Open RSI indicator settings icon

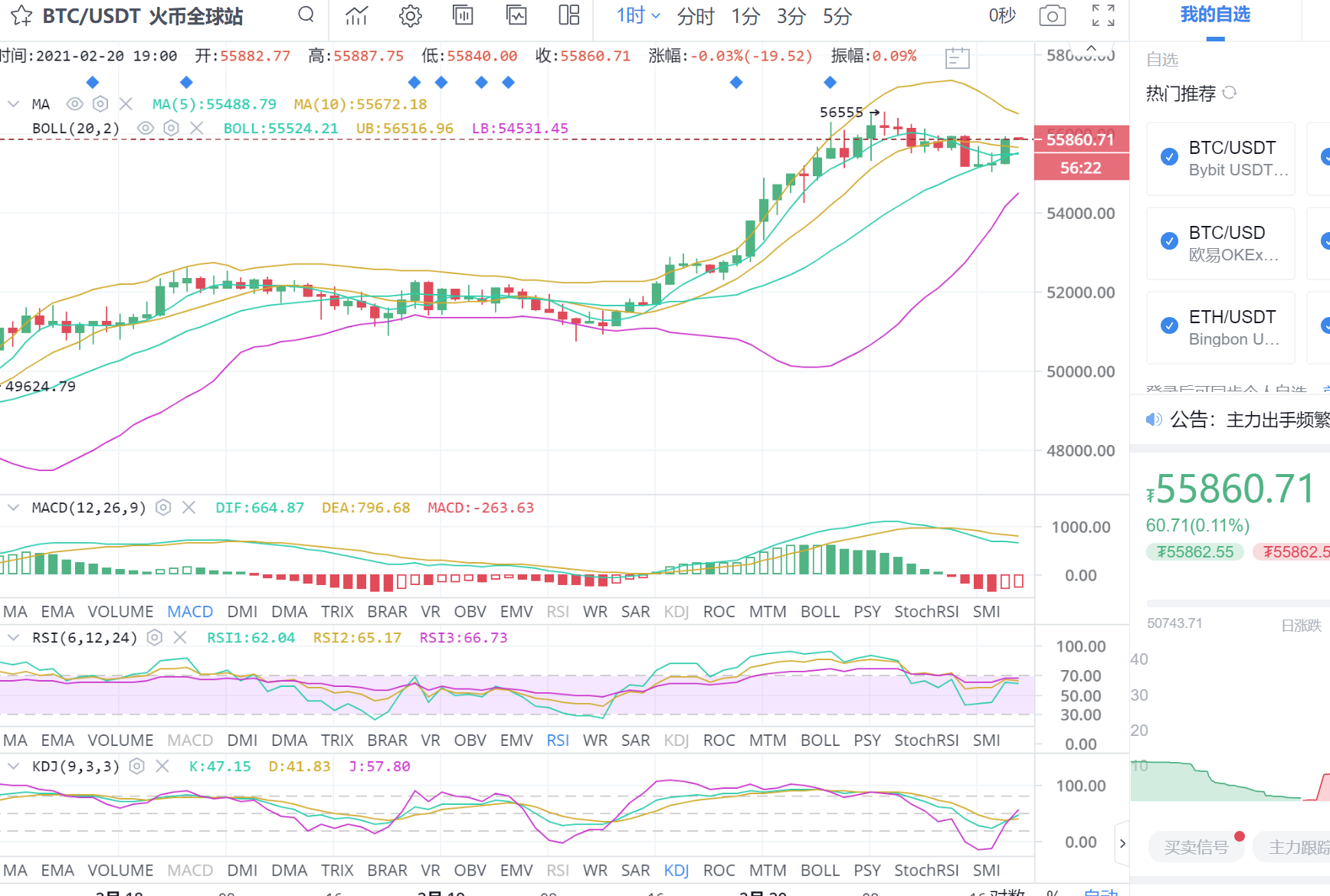(155, 637)
